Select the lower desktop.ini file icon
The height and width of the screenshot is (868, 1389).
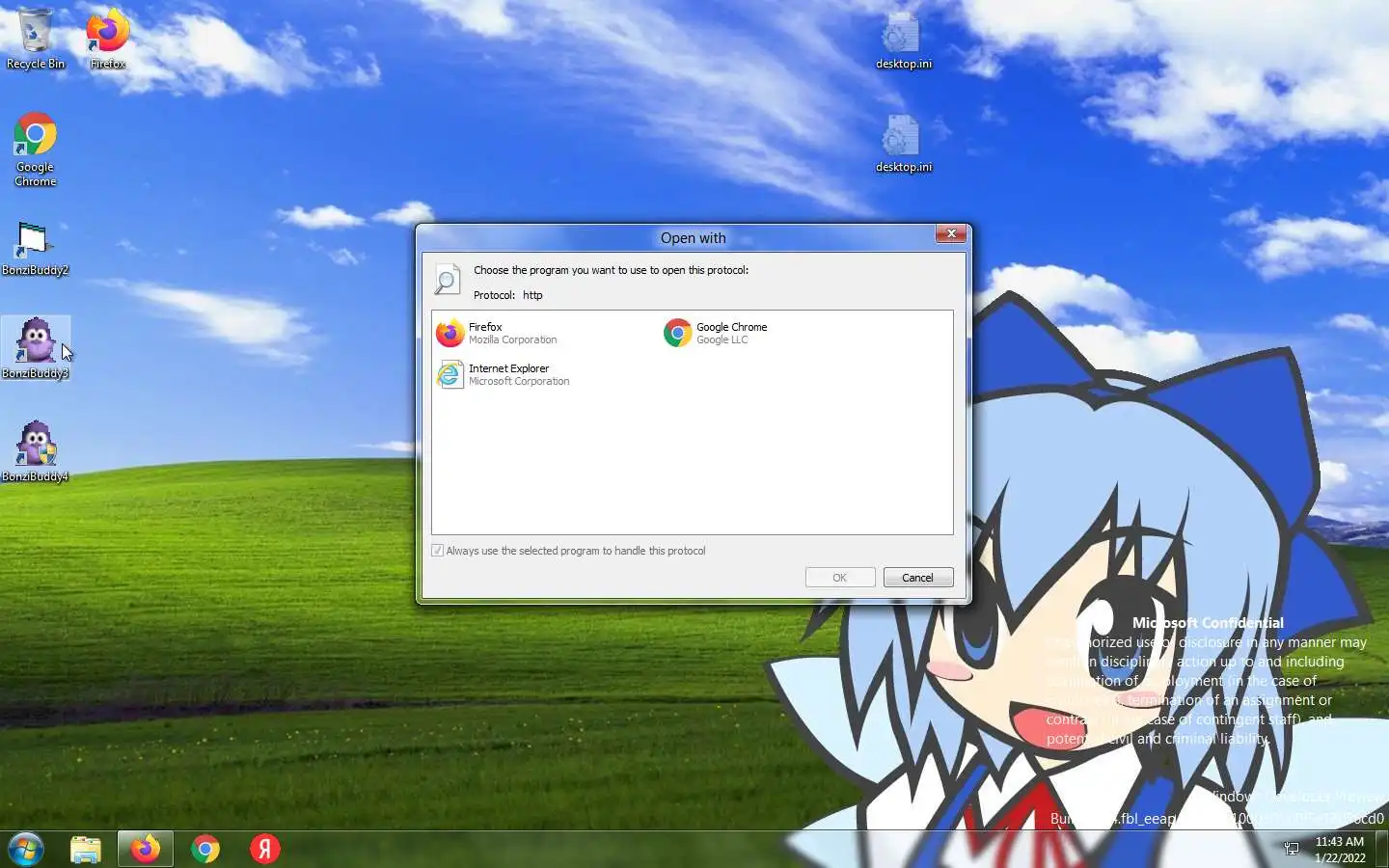[x=904, y=144]
